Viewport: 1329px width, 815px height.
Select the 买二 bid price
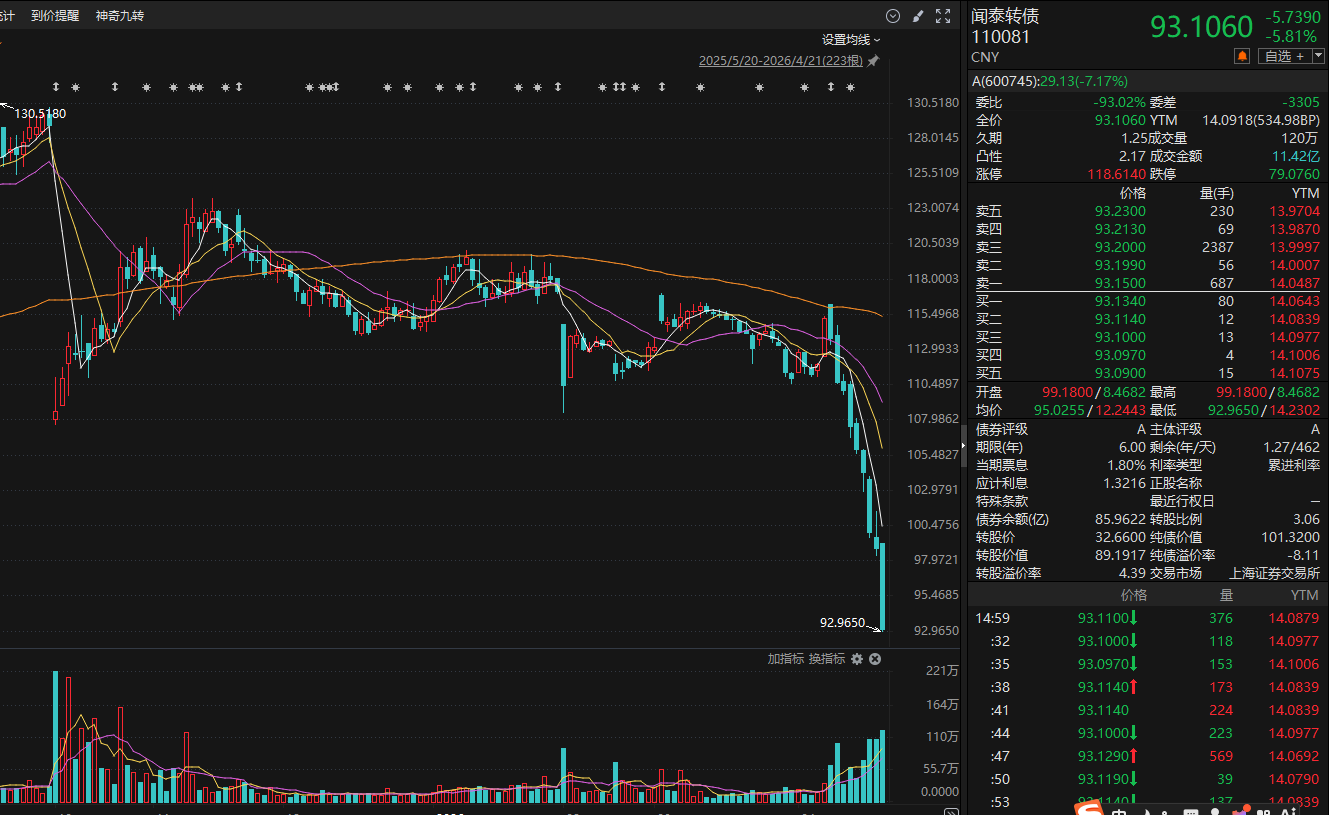pos(1120,319)
